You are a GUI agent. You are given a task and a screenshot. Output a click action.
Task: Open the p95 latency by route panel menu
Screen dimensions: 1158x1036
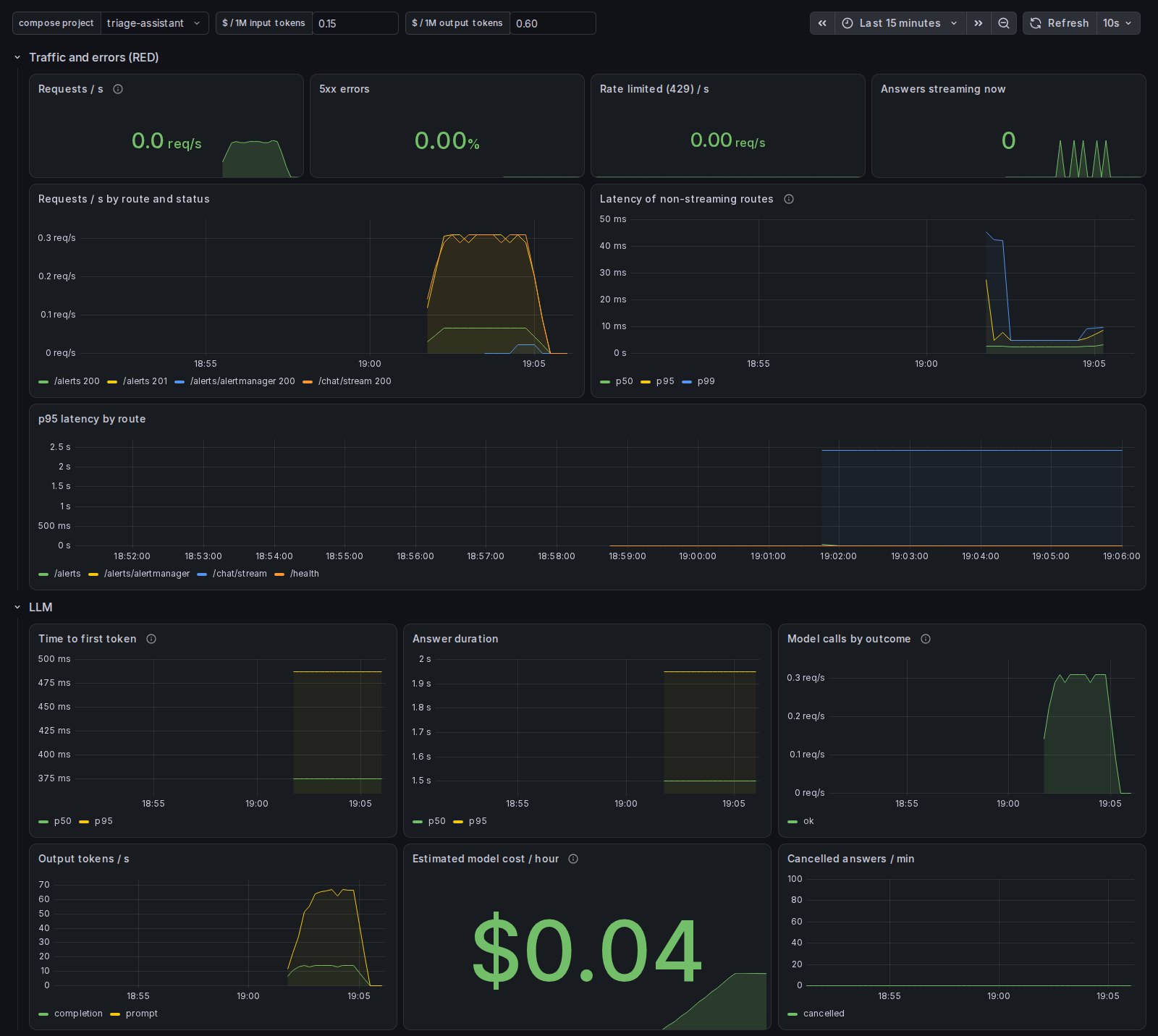(x=92, y=419)
